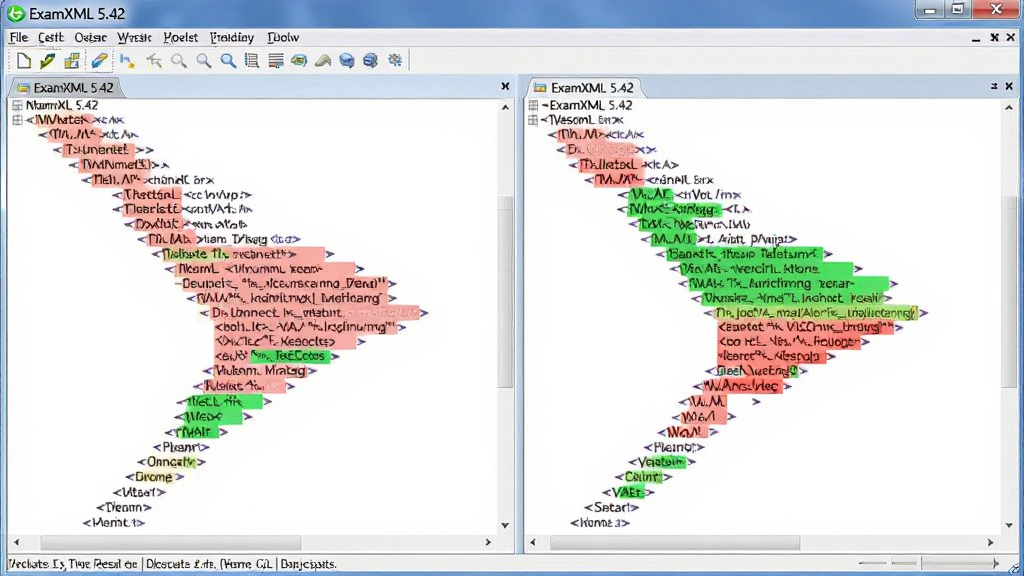1024x576 pixels.
Task: Click the left pane horizontal scrollbar right arrow
Action: click(488, 542)
